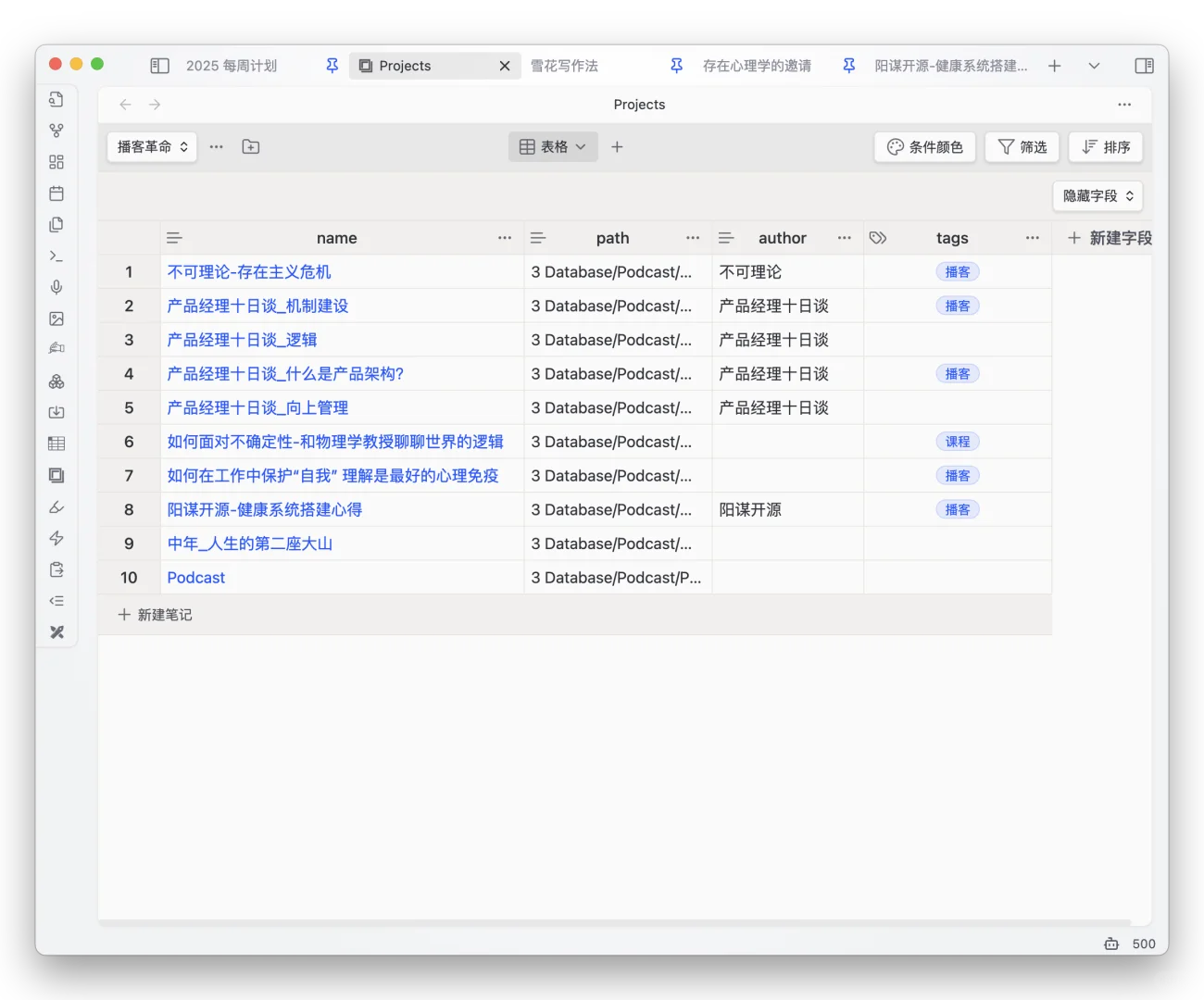Click the lightning quick-actions icon in sidebar
Viewport: 1204px width, 1000px height.
56,537
